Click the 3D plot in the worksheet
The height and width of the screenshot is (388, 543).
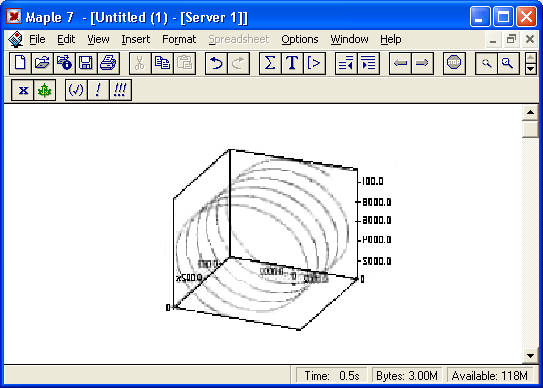pos(277,239)
